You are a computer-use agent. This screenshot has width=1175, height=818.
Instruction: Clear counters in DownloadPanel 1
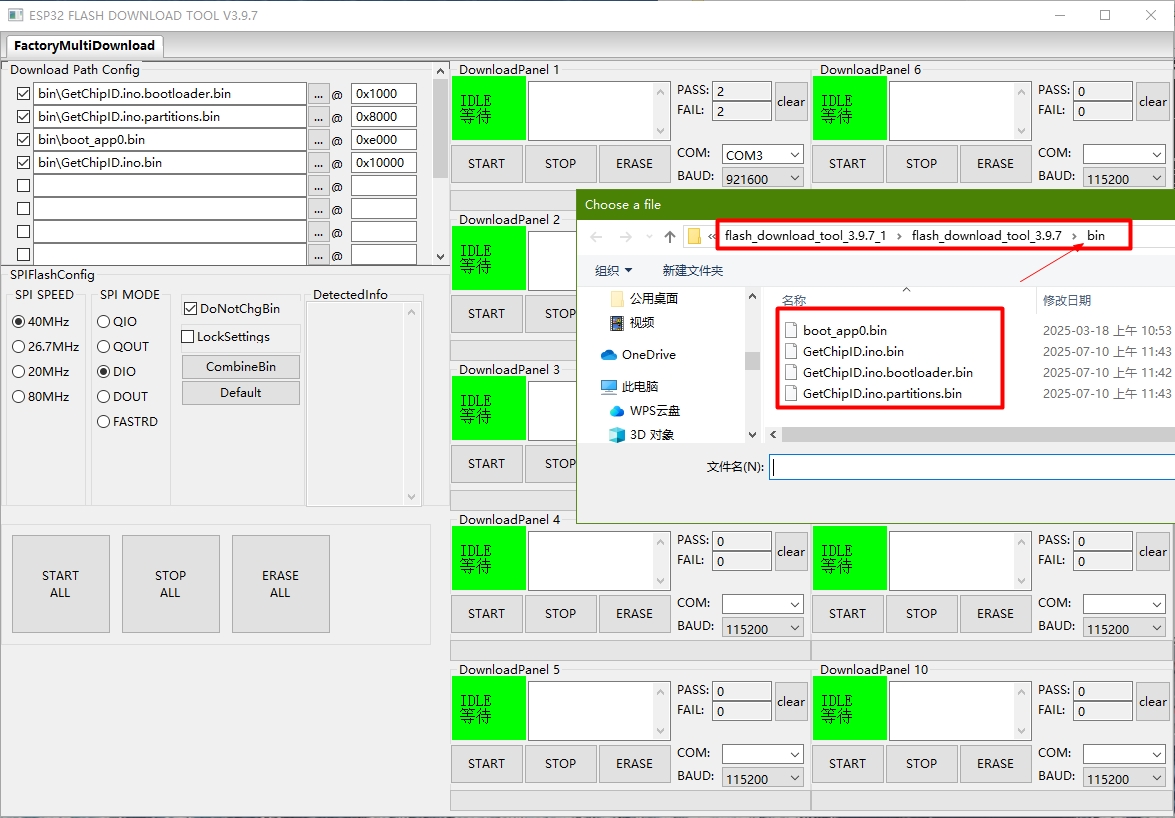pyautogui.click(x=791, y=102)
